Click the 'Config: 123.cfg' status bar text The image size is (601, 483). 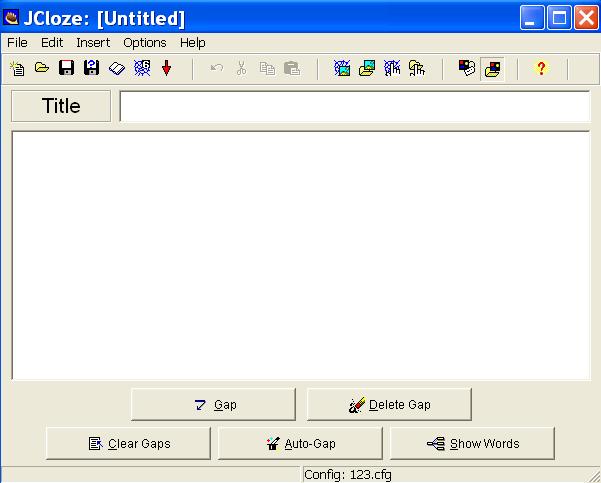point(348,475)
